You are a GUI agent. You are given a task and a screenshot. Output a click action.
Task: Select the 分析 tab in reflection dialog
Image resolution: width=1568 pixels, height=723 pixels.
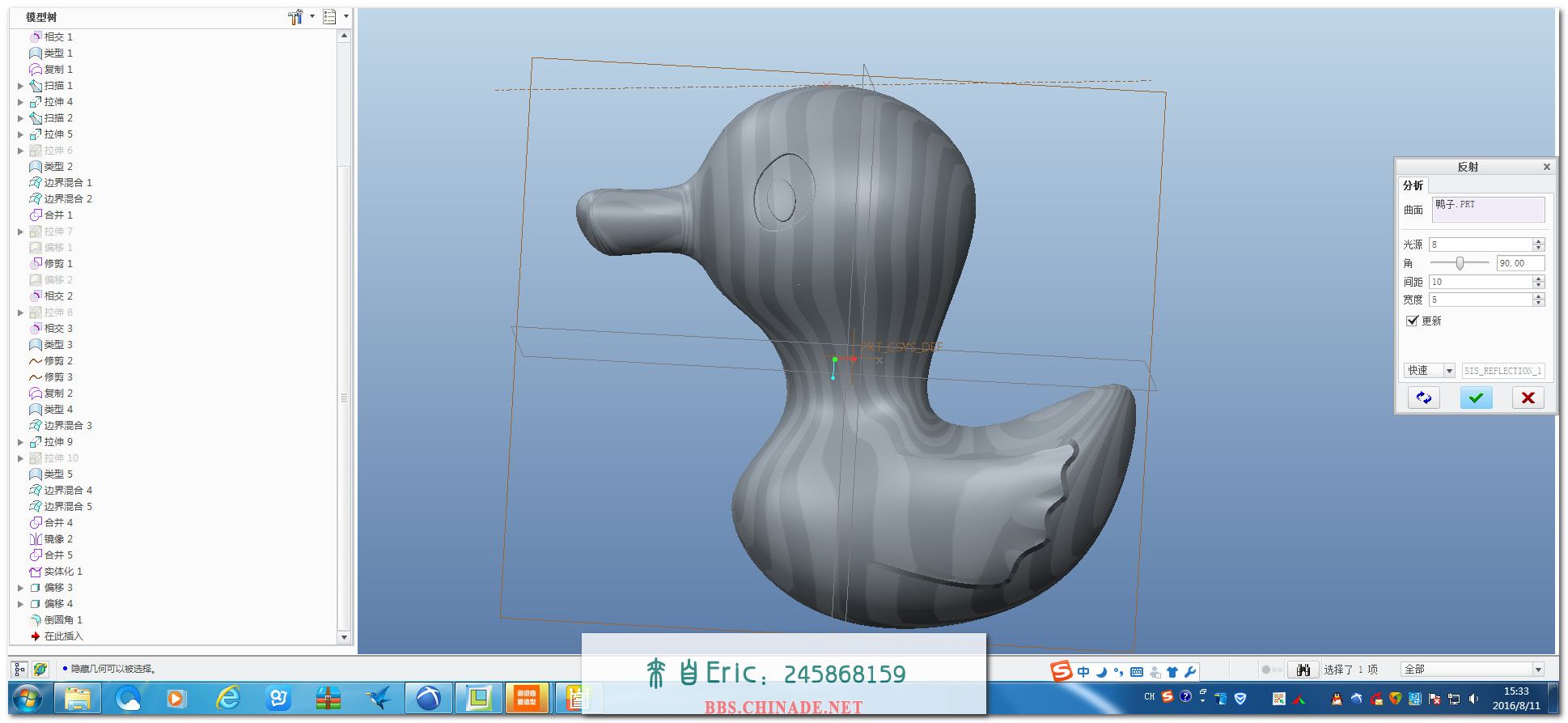click(x=1413, y=185)
